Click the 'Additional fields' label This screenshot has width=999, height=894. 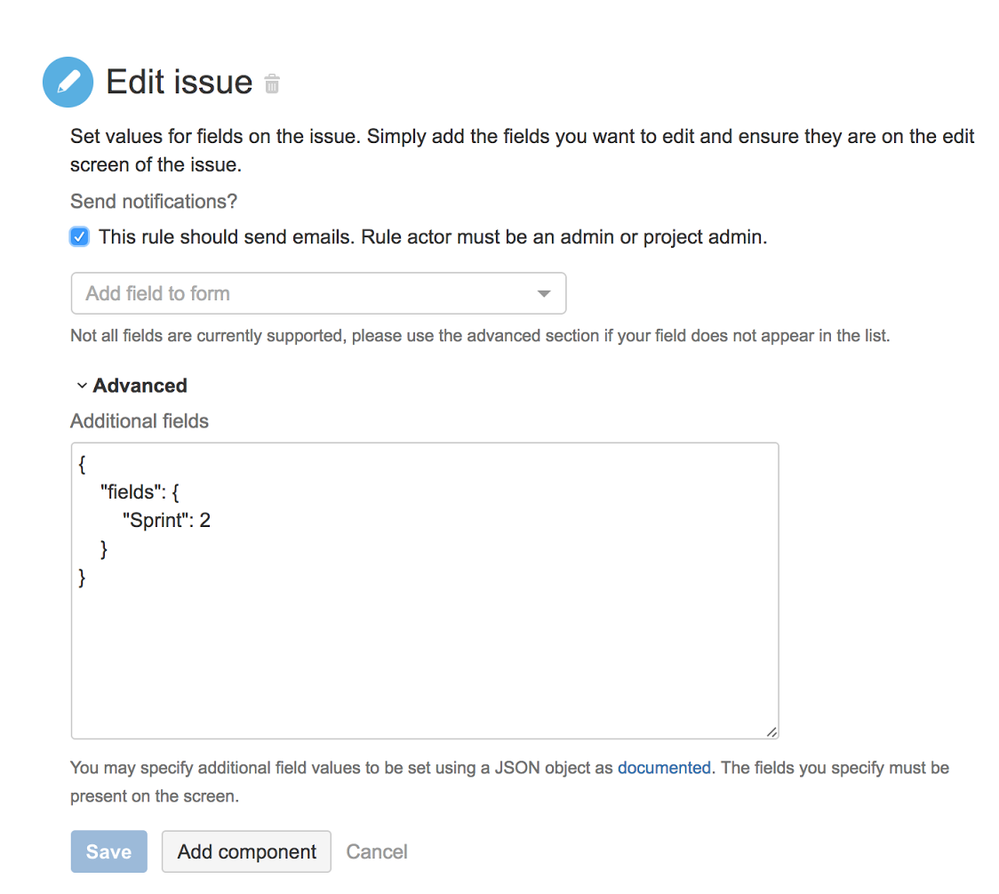click(140, 421)
